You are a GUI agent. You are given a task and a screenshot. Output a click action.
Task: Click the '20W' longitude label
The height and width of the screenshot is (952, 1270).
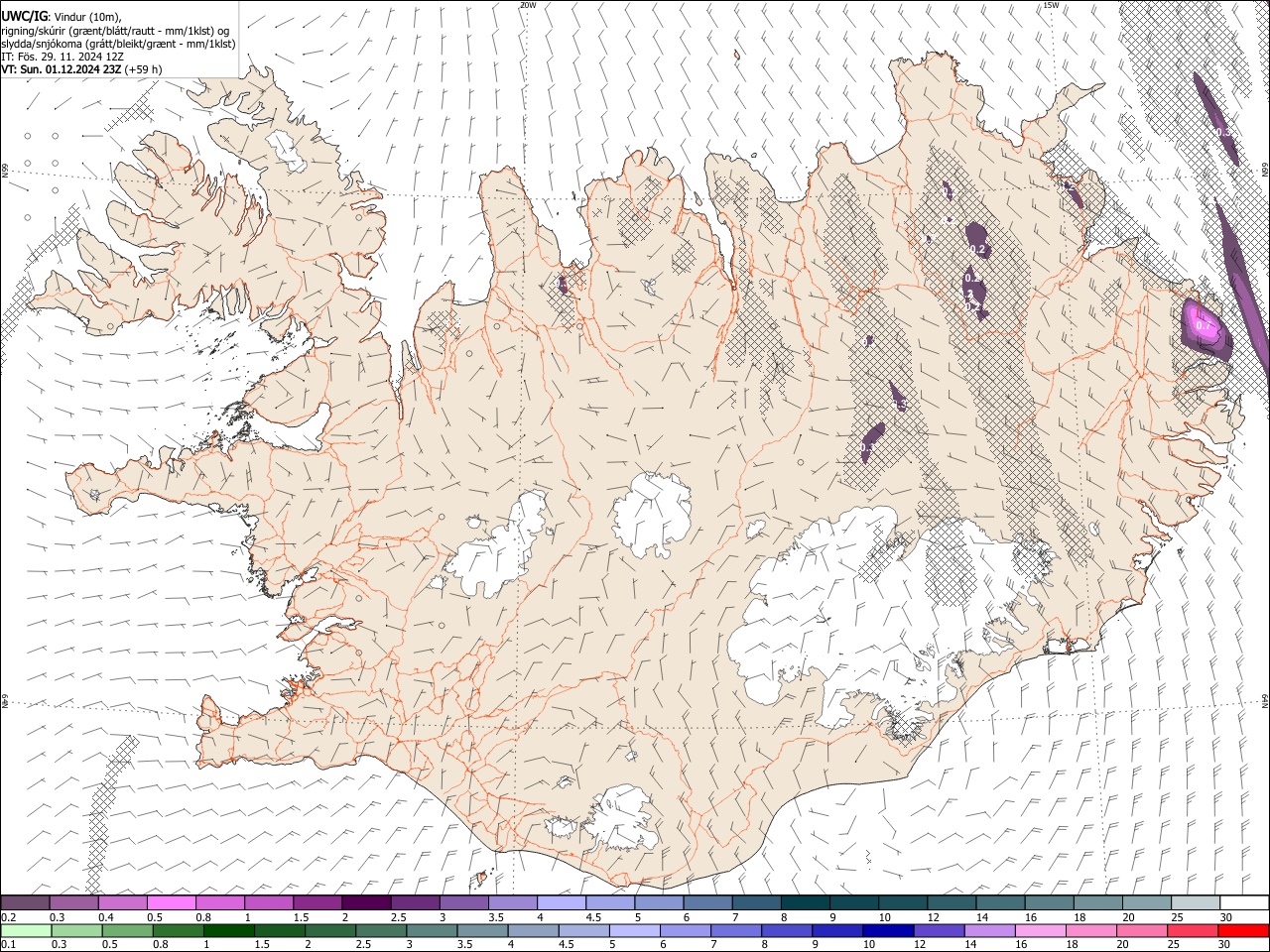(x=528, y=5)
